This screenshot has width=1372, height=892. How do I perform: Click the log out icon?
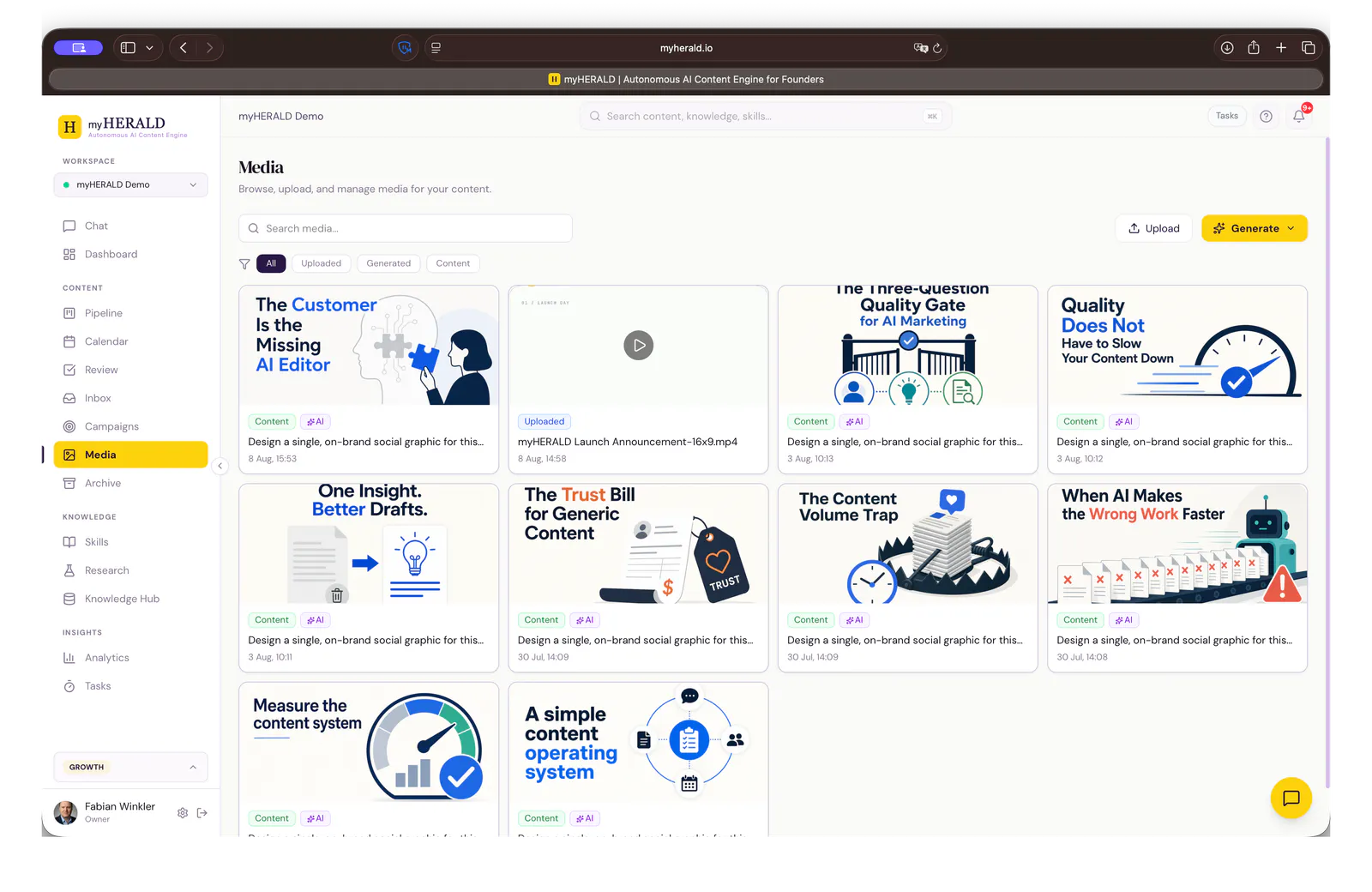pos(202,812)
